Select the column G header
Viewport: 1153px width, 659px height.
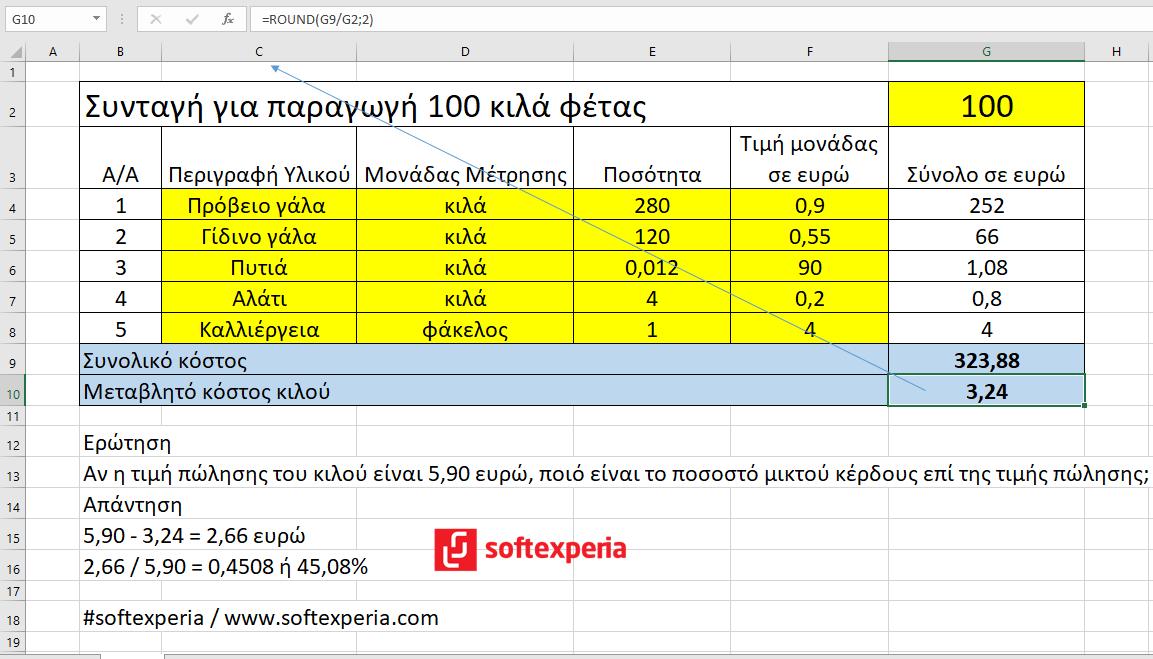pos(986,52)
